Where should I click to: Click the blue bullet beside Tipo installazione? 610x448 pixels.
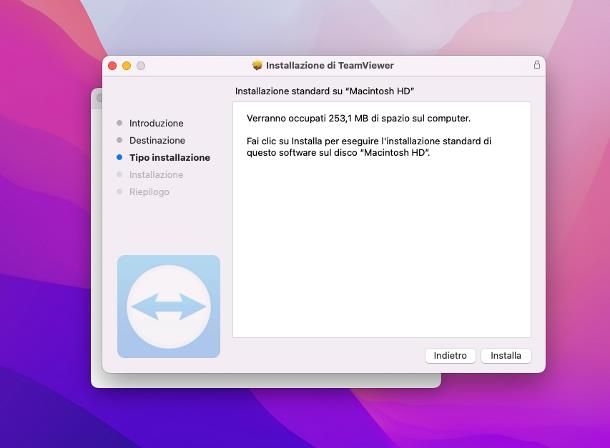[119, 157]
